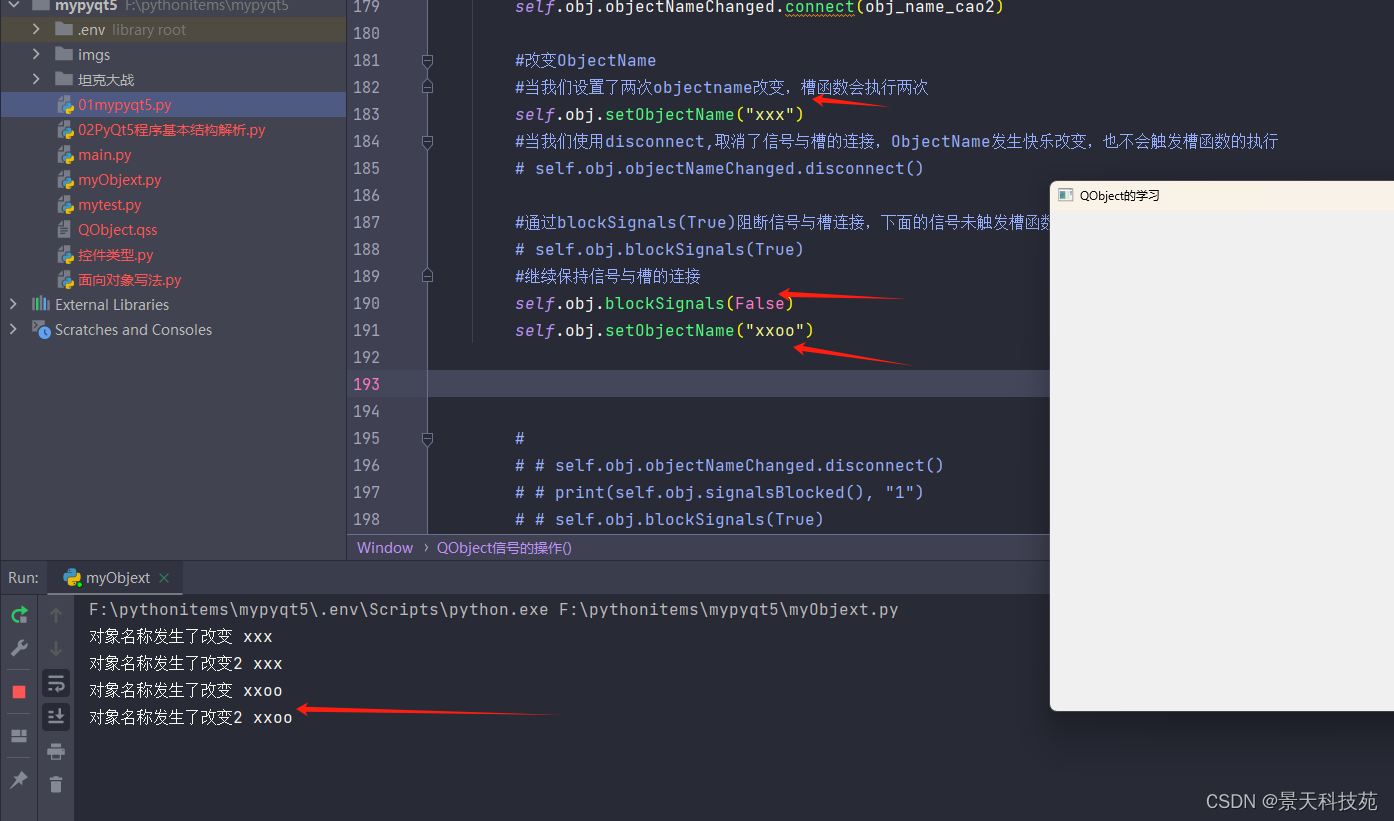Viewport: 1394px width, 821px height.
Task: Expand the imgs folder
Action: click(37, 54)
